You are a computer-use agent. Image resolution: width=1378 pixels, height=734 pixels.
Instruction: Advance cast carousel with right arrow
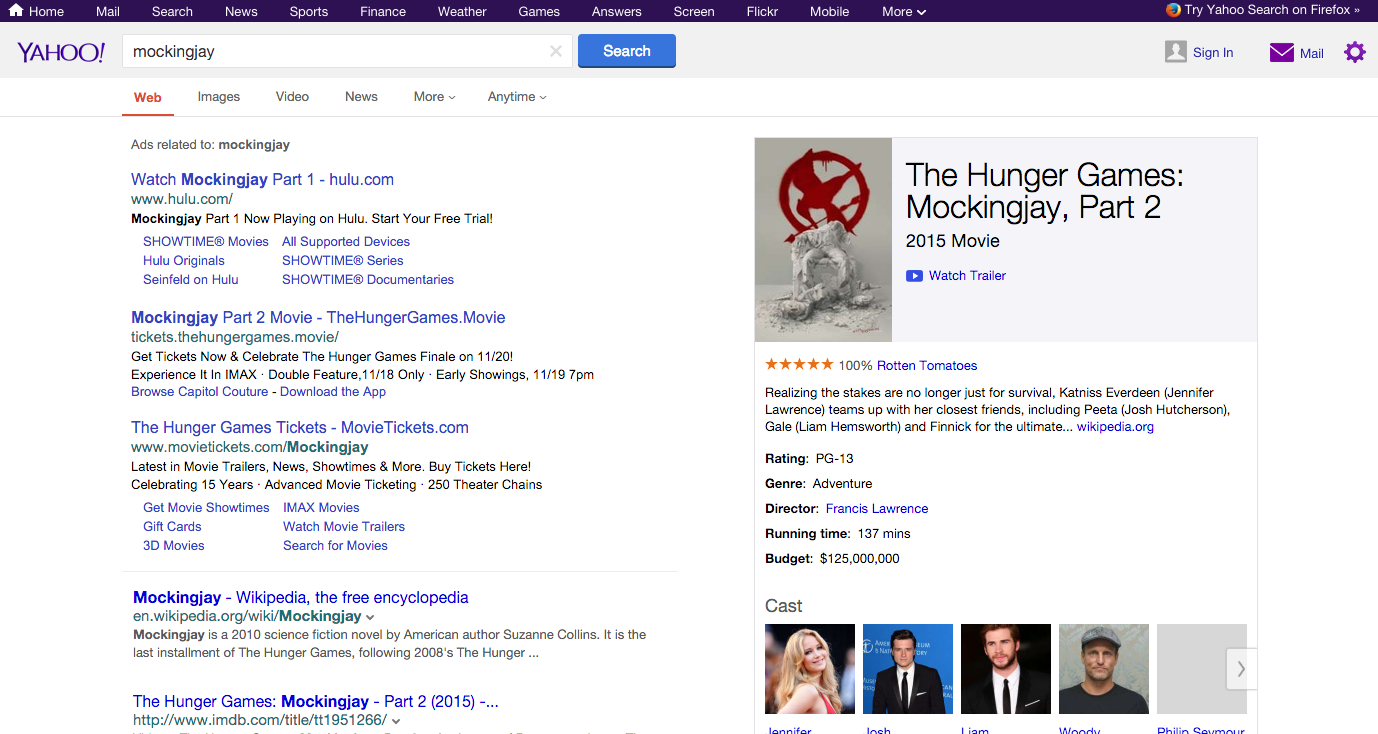tap(1241, 669)
